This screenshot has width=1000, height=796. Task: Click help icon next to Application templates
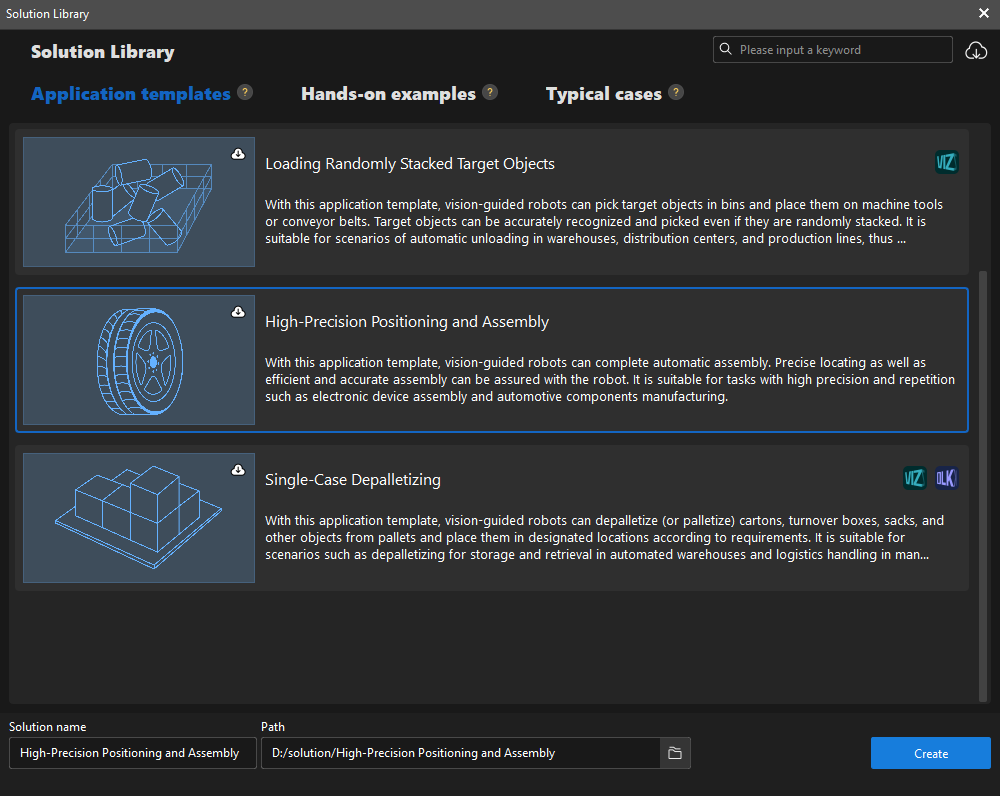coord(245,93)
